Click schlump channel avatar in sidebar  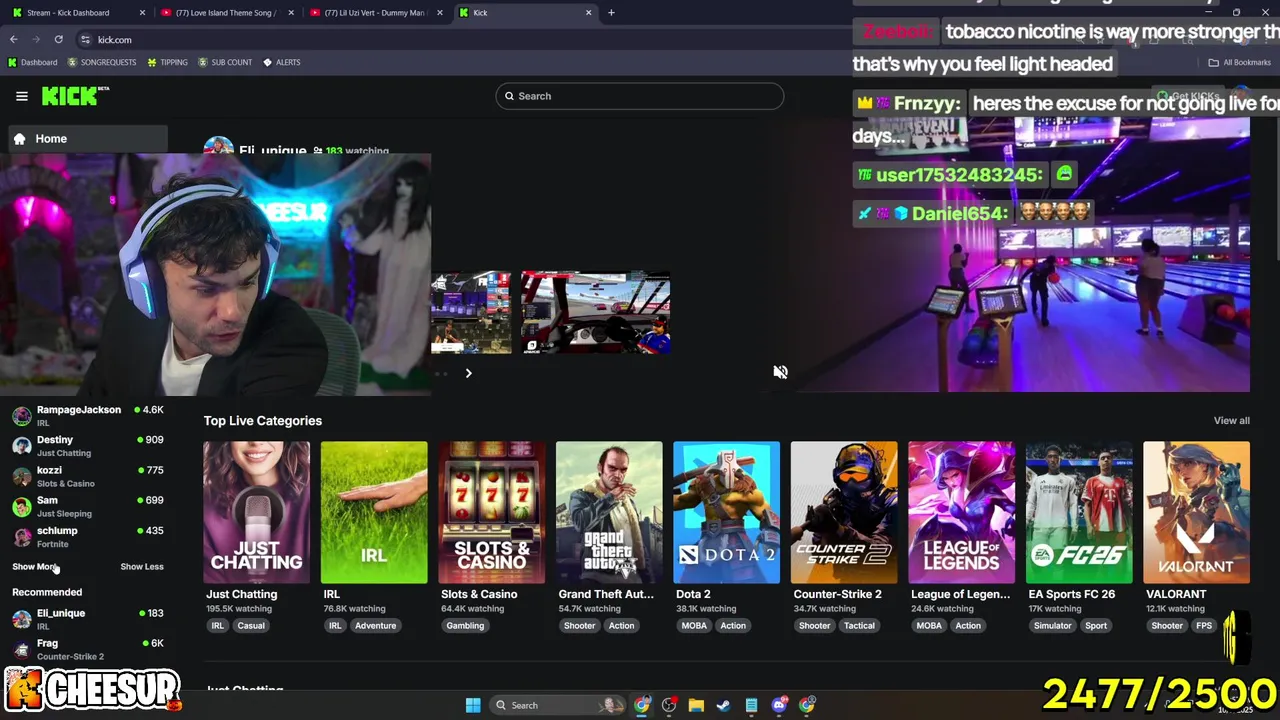pyautogui.click(x=22, y=537)
